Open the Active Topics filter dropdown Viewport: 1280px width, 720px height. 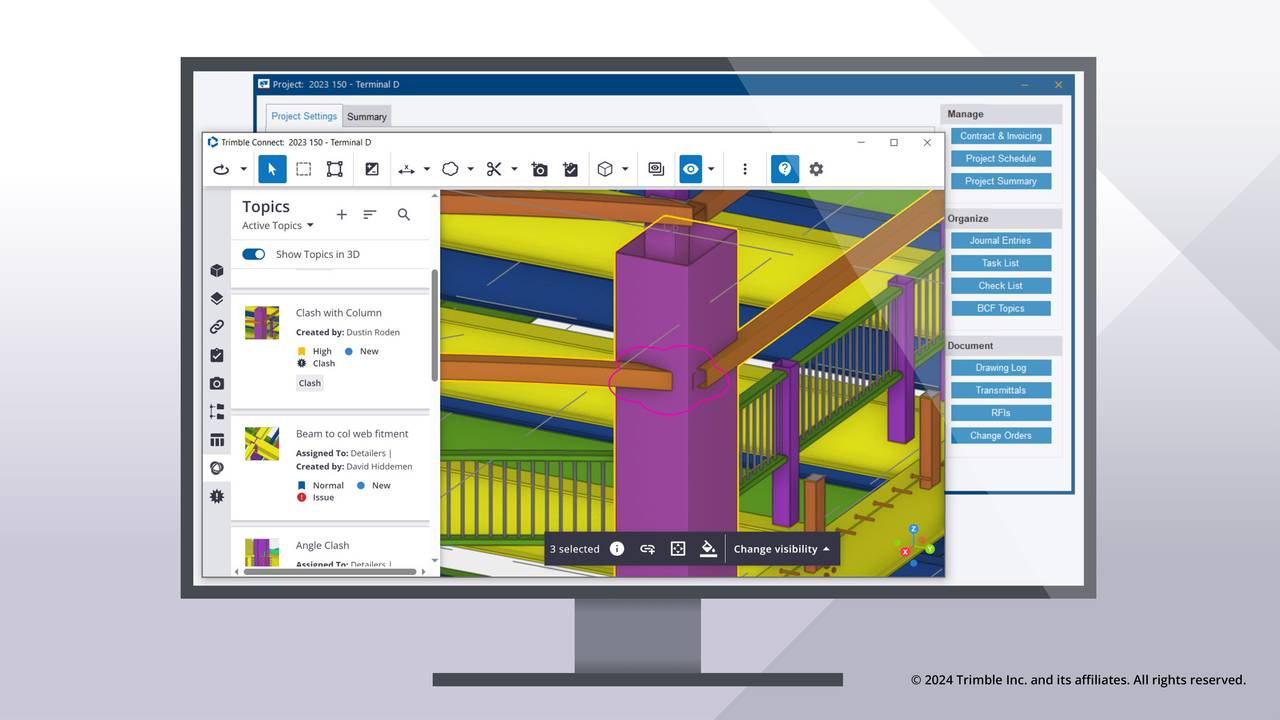pos(278,225)
